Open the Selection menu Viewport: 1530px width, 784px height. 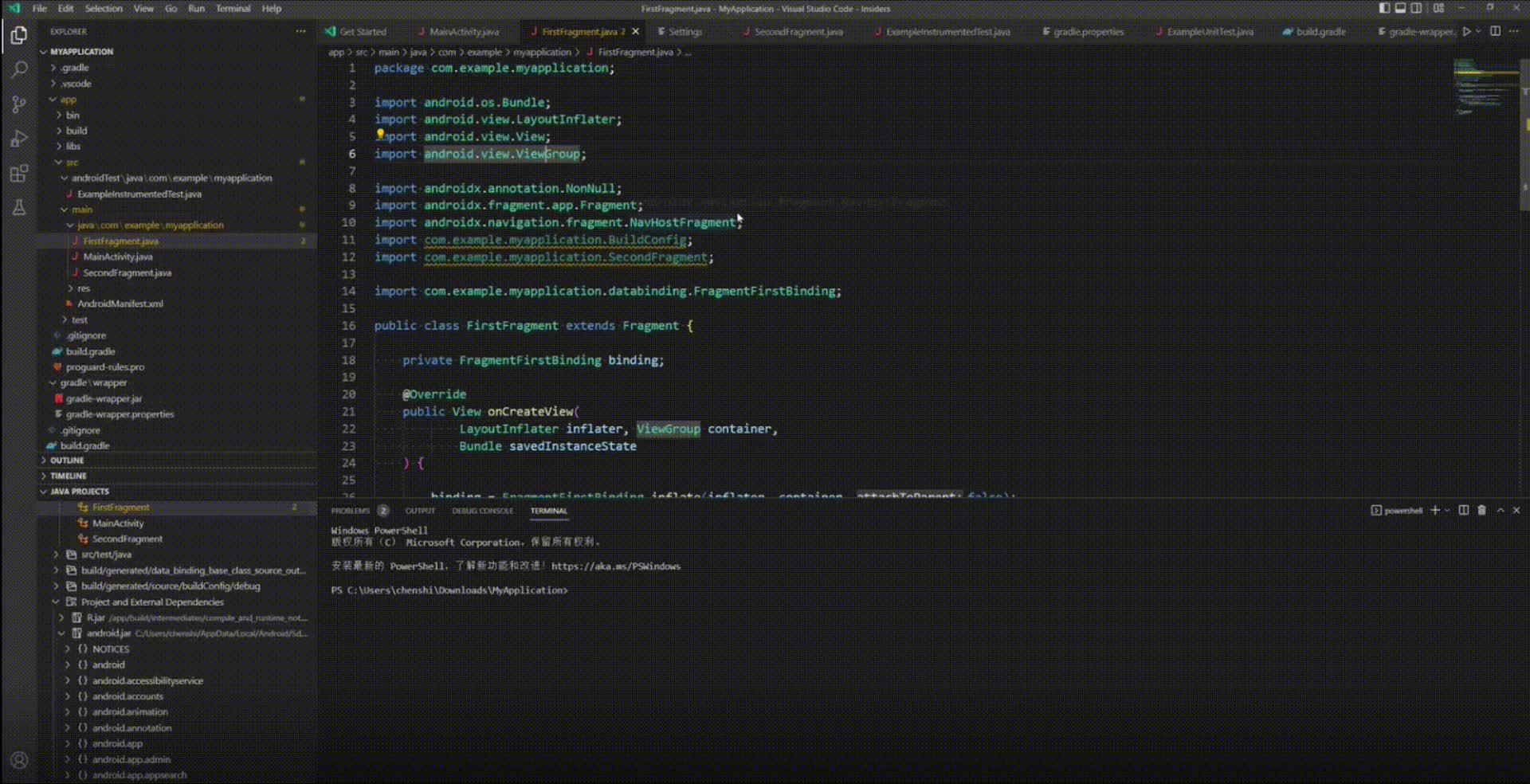104,8
